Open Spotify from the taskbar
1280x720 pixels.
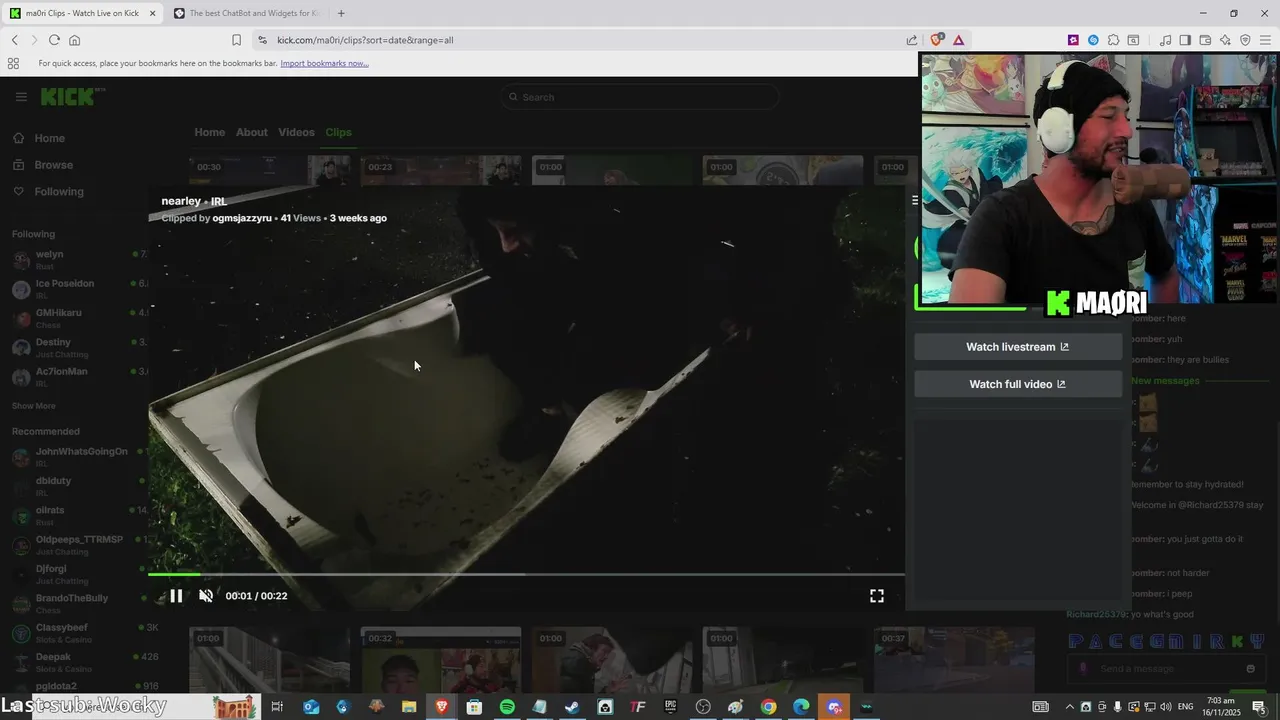(x=507, y=707)
